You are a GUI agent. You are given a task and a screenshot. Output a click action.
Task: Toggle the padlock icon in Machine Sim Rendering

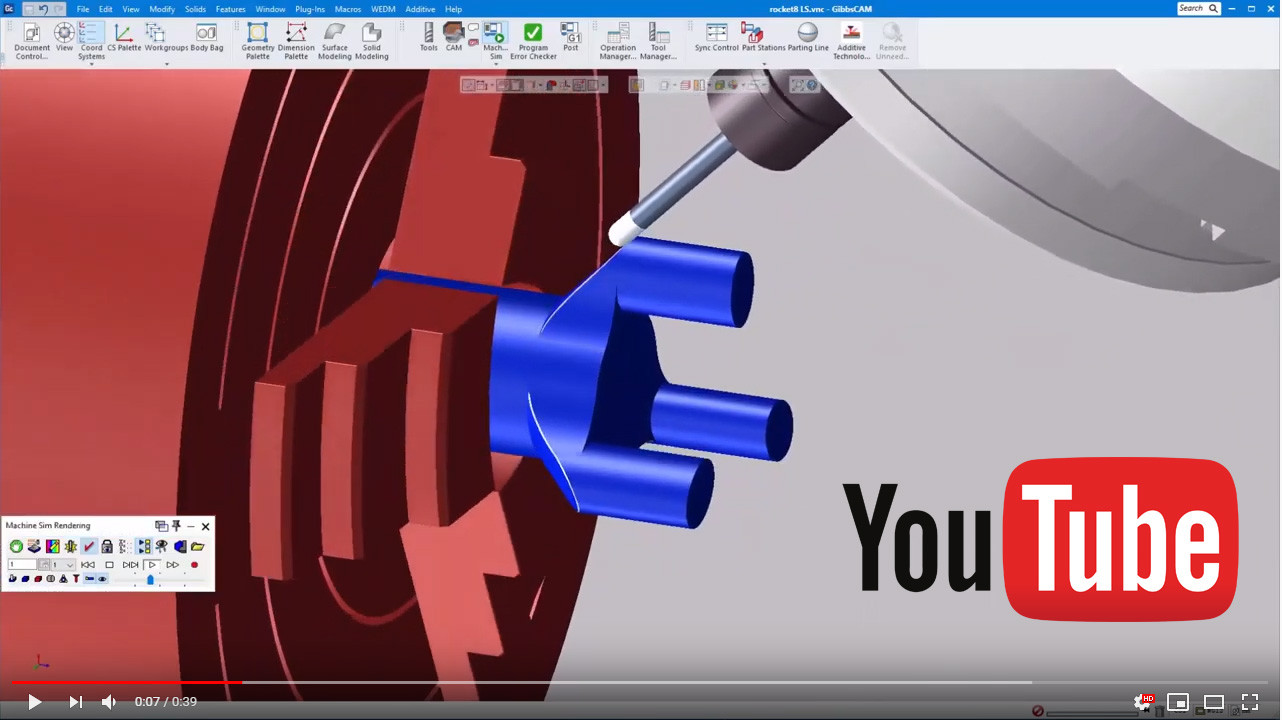pyautogui.click(x=107, y=546)
